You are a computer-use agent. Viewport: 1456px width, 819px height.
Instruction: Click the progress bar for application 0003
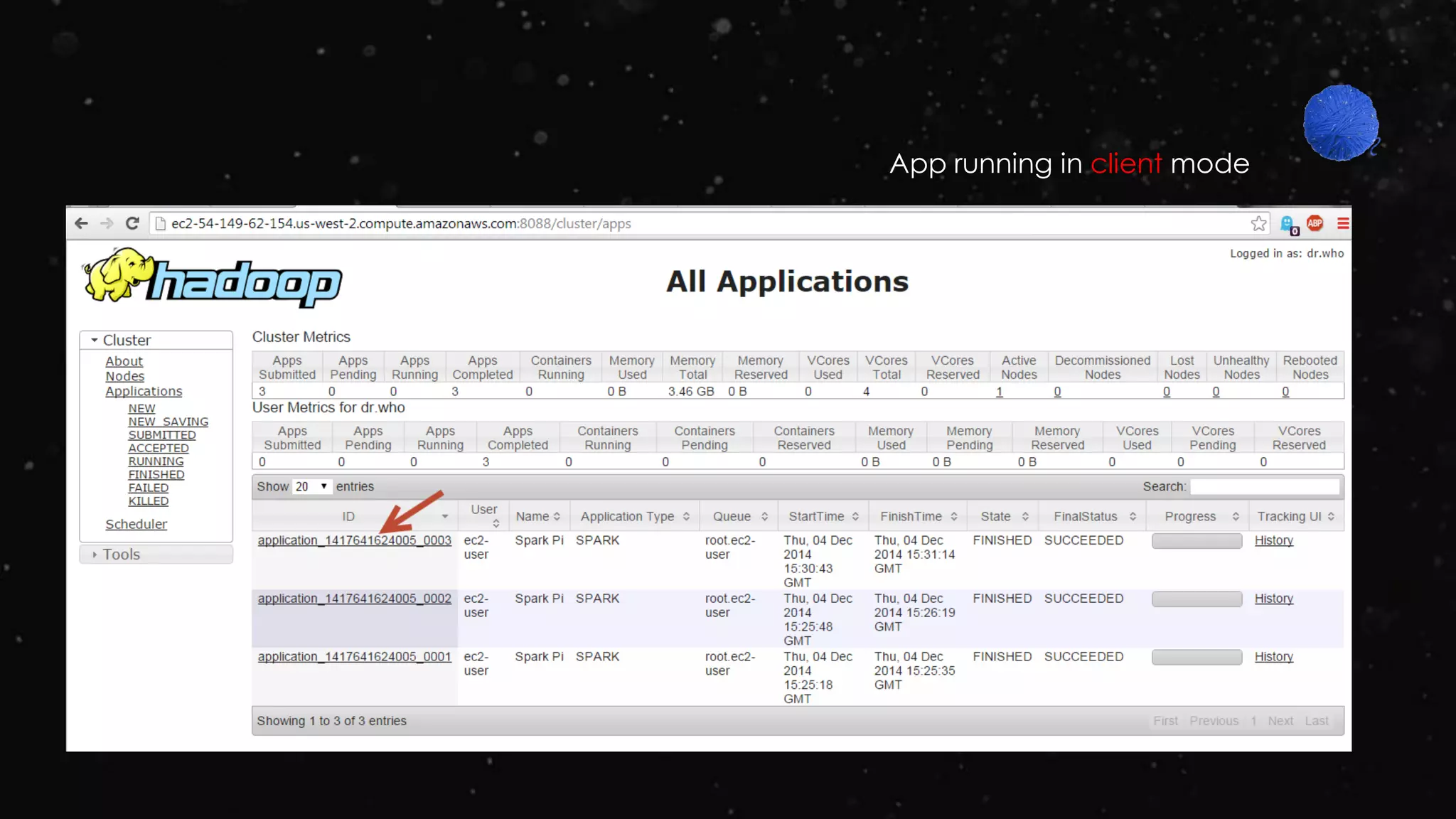pyautogui.click(x=1197, y=541)
